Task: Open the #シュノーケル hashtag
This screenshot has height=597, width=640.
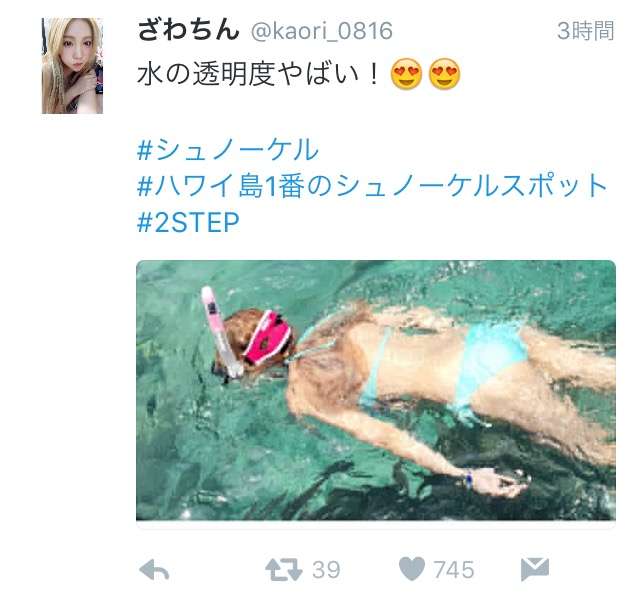Action: click(228, 150)
